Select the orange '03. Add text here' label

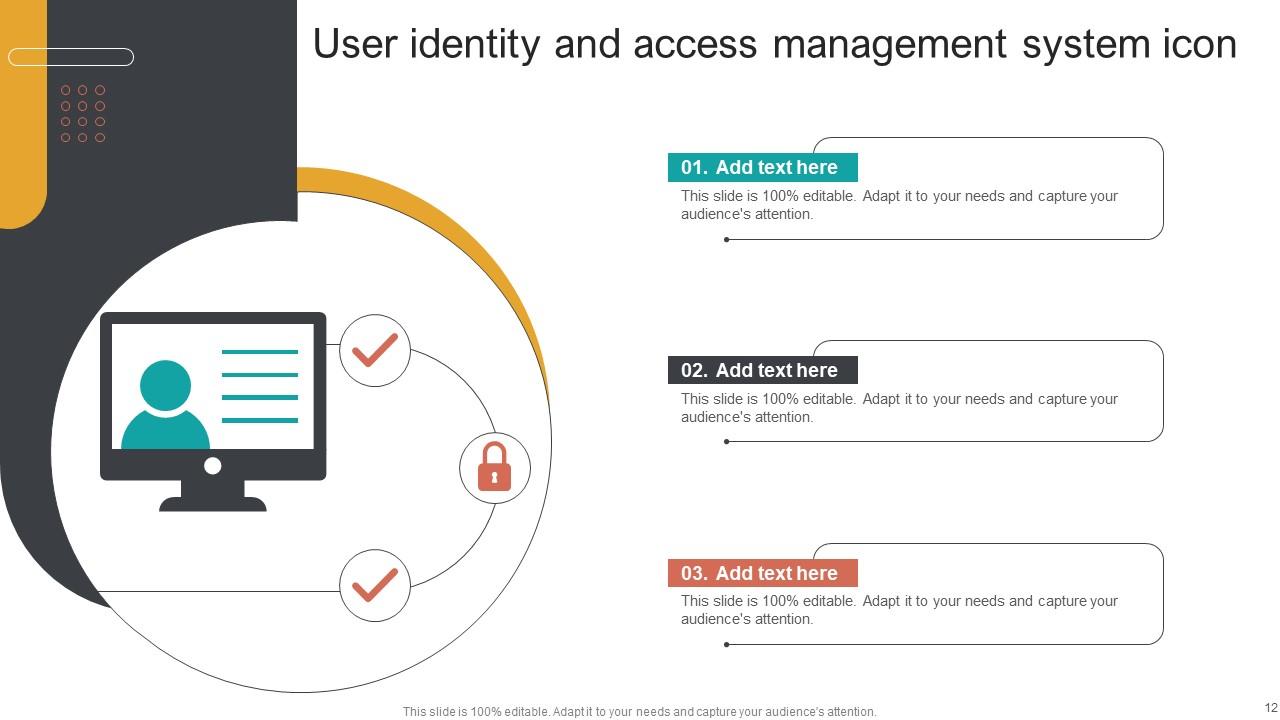762,573
